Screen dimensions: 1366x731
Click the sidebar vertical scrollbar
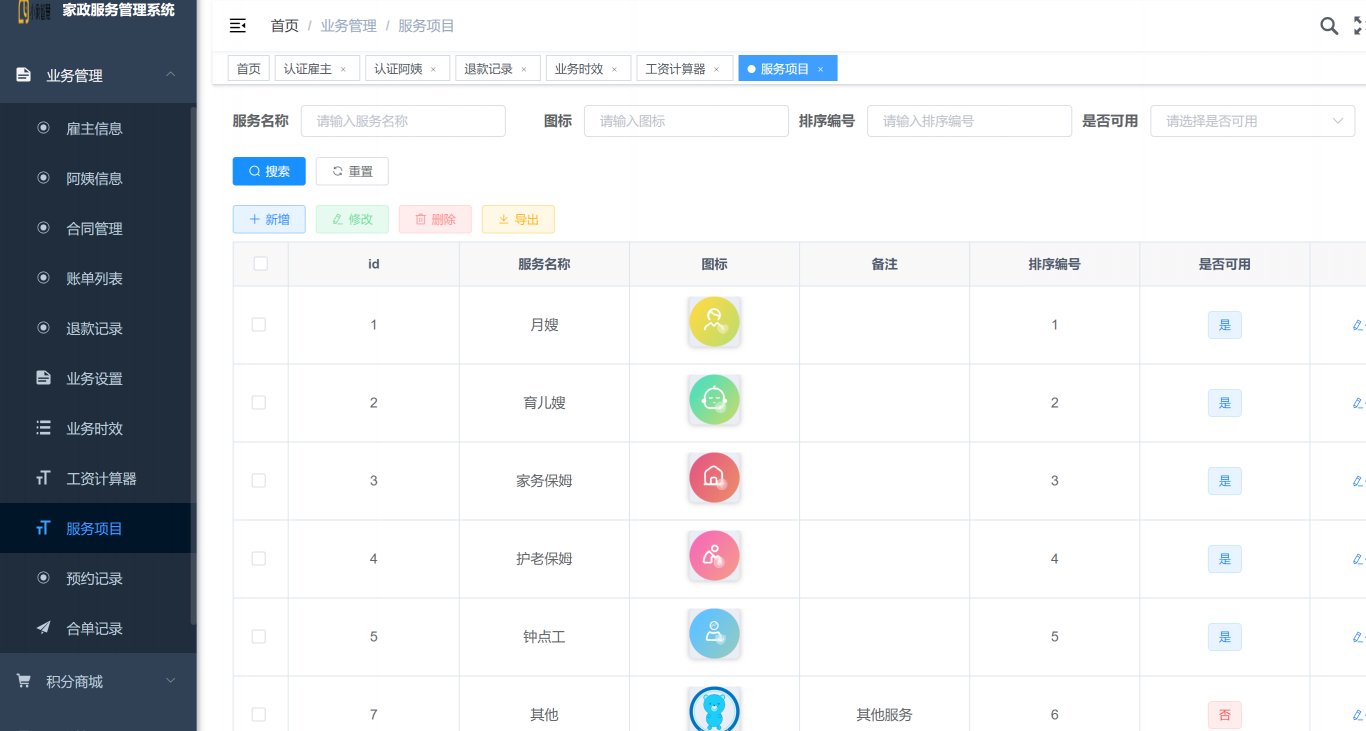[193, 365]
